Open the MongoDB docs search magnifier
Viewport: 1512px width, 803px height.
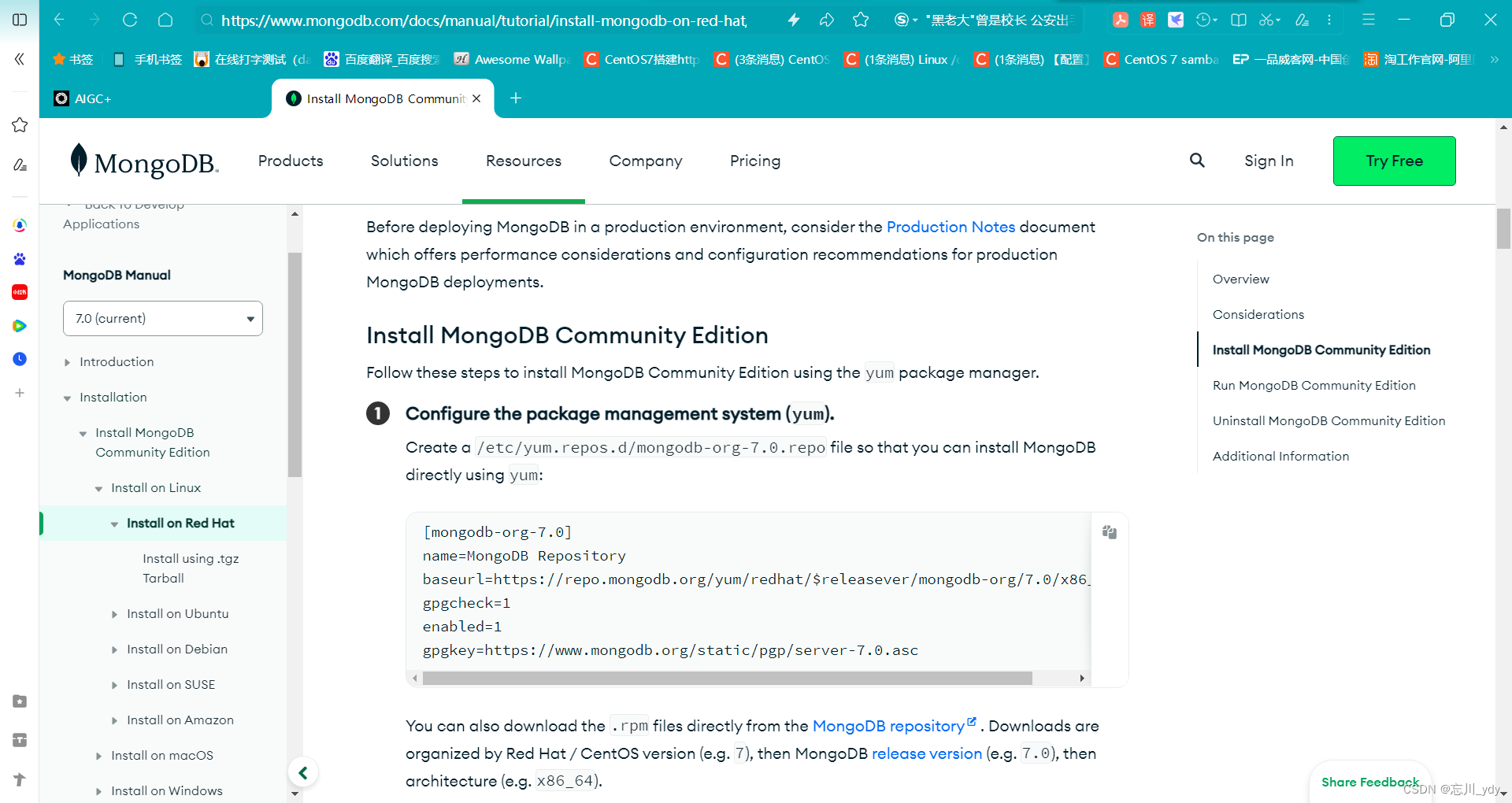pyautogui.click(x=1197, y=161)
